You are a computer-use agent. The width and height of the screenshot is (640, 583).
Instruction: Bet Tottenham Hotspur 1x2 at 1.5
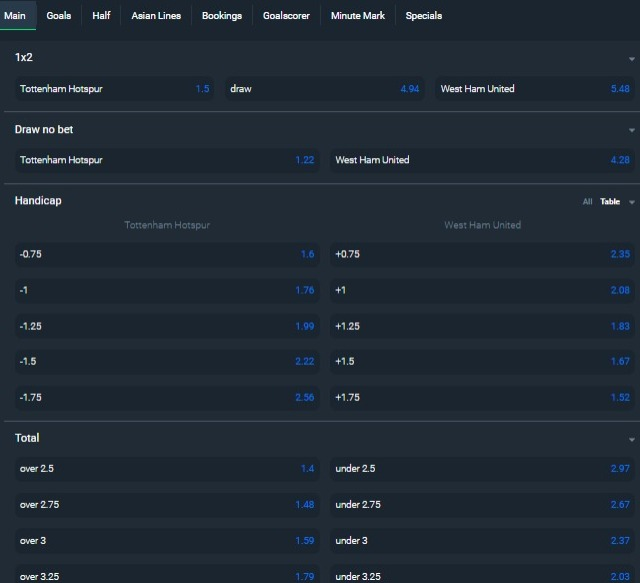coord(115,89)
